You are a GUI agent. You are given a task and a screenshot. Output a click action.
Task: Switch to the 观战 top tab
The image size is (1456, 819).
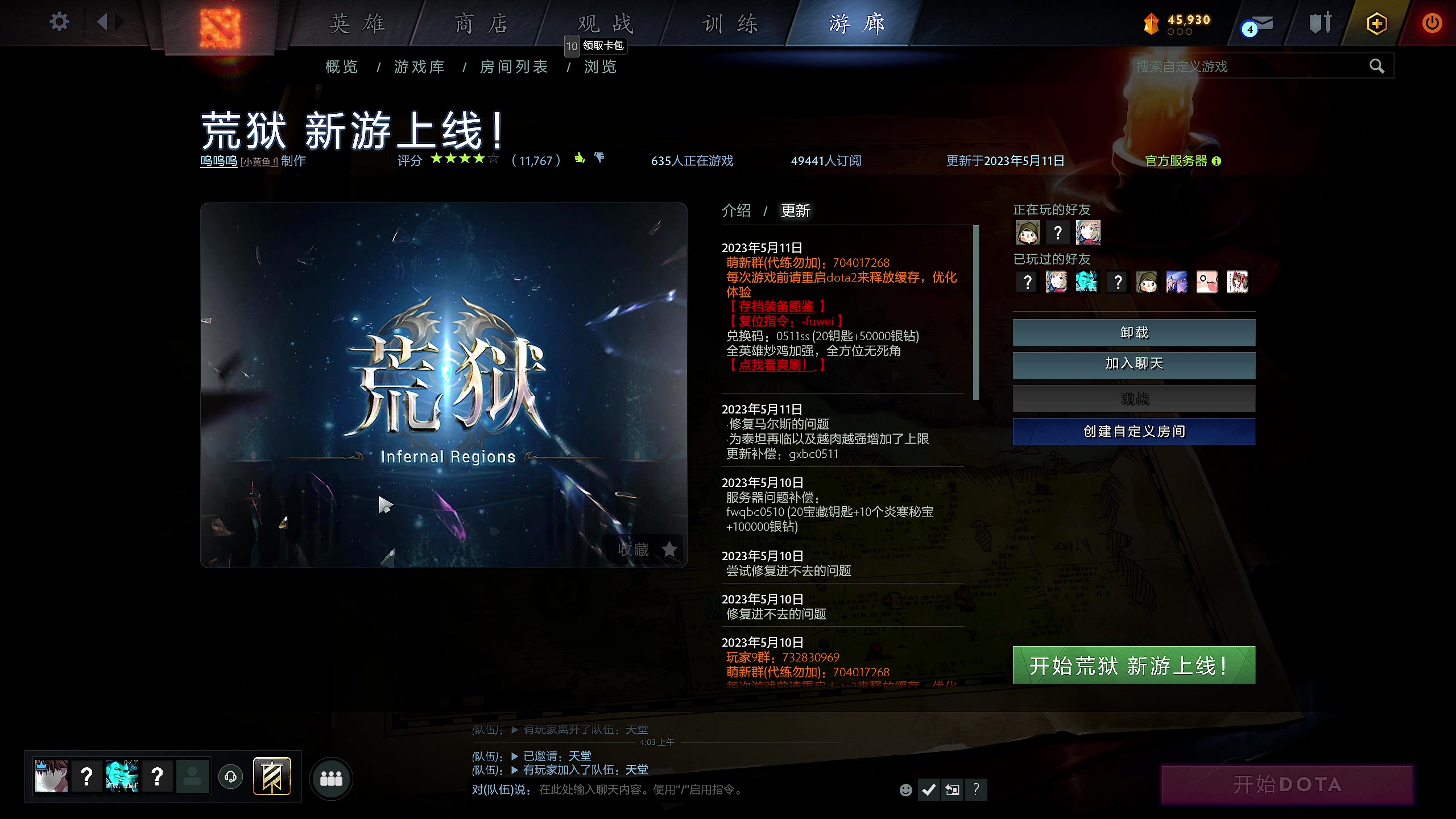tap(605, 24)
